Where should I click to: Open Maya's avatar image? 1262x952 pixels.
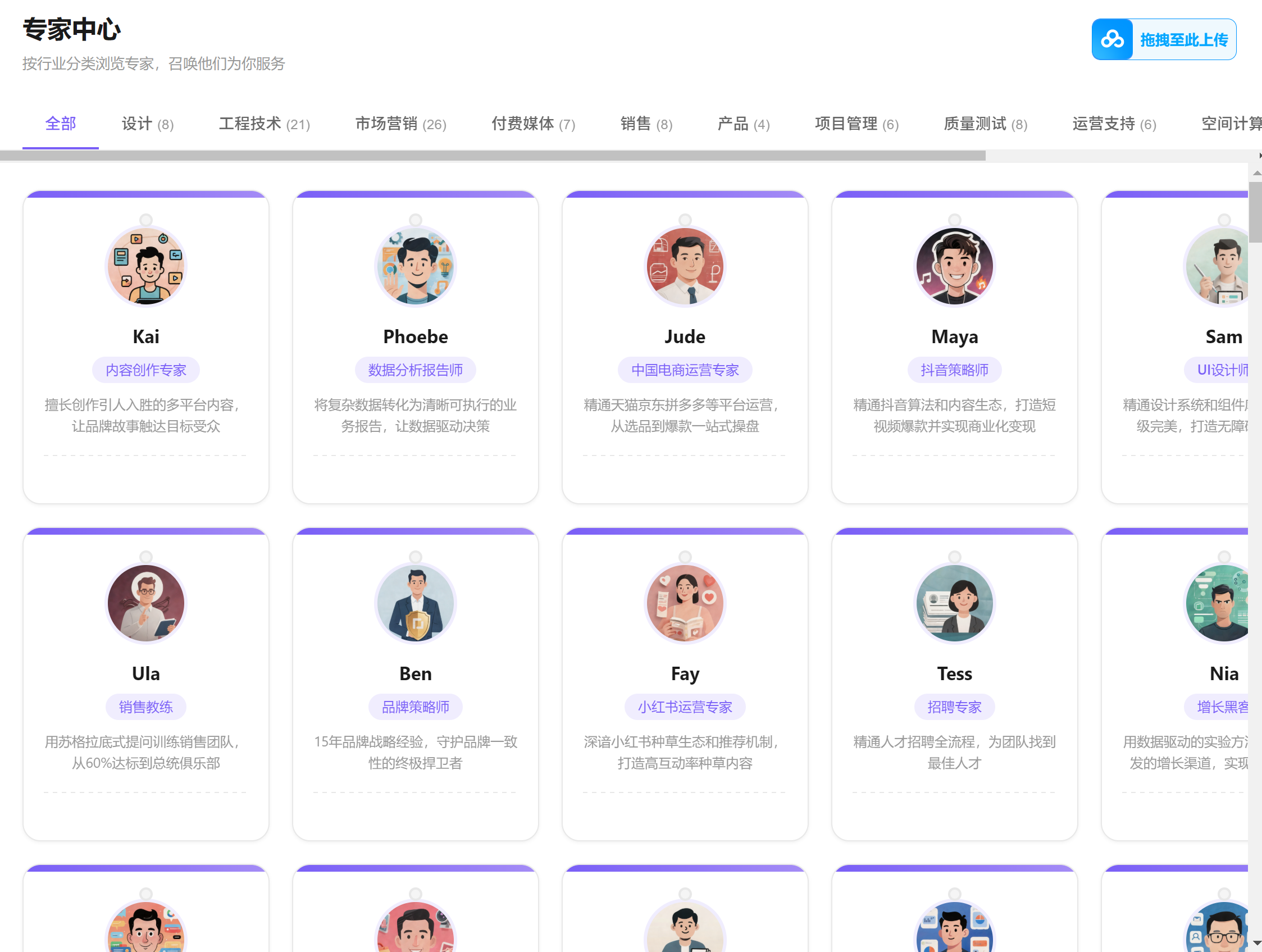coord(954,266)
